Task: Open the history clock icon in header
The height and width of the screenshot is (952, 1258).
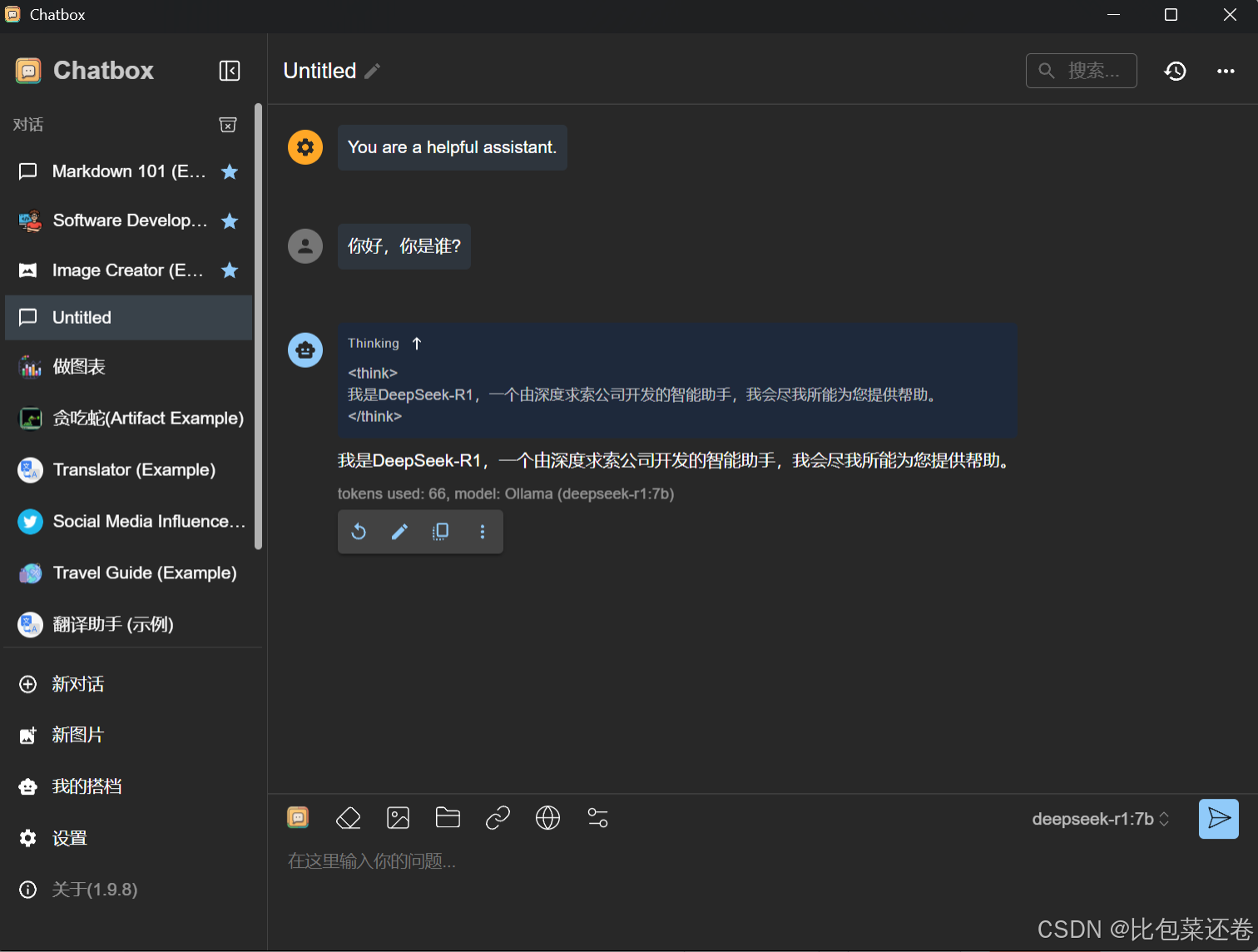Action: [x=1175, y=71]
